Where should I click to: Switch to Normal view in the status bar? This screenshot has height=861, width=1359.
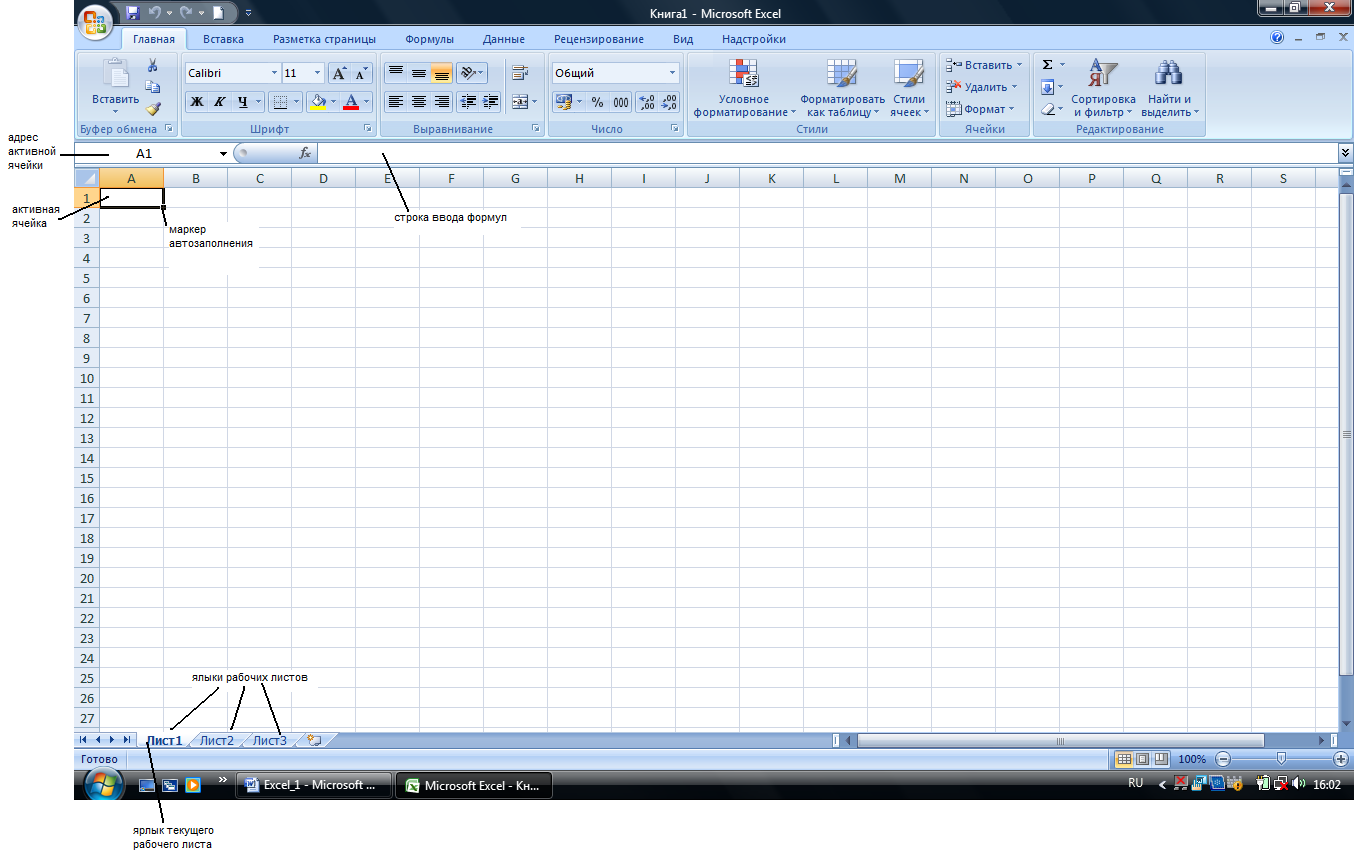click(1124, 759)
